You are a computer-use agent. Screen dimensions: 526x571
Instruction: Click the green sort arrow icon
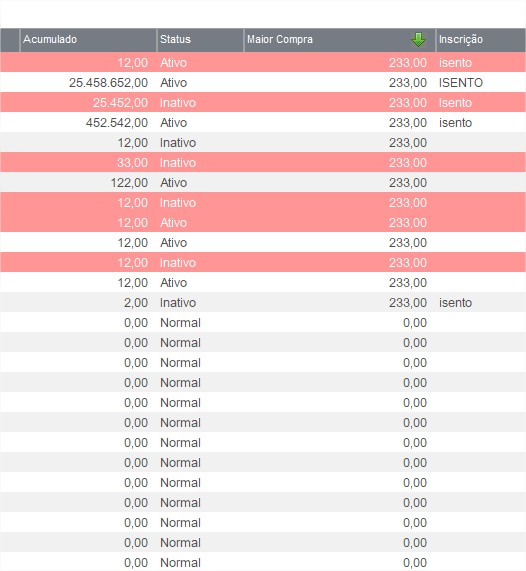point(418,39)
